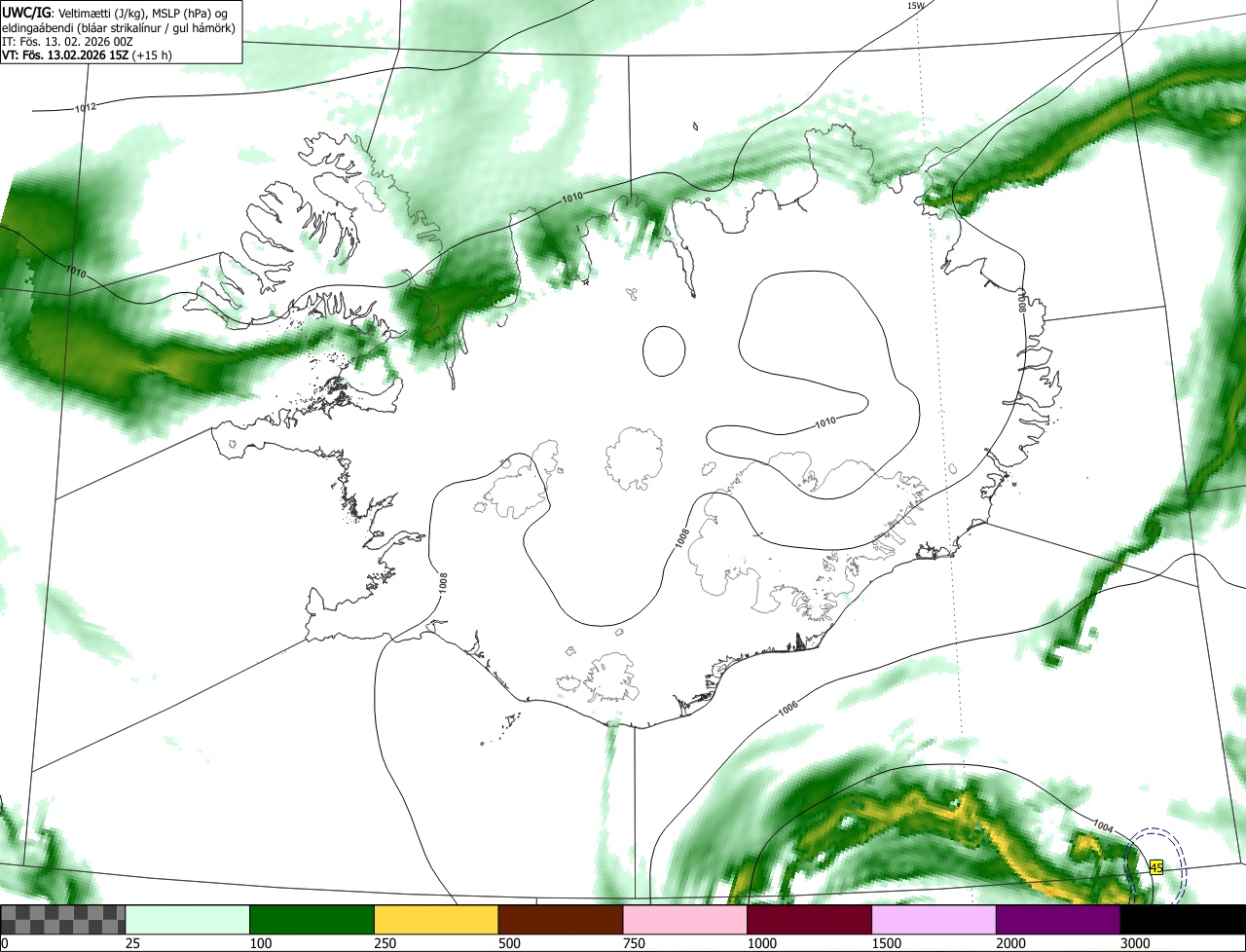1246x952 pixels.
Task: Click the legend value 1500
Action: 887,943
